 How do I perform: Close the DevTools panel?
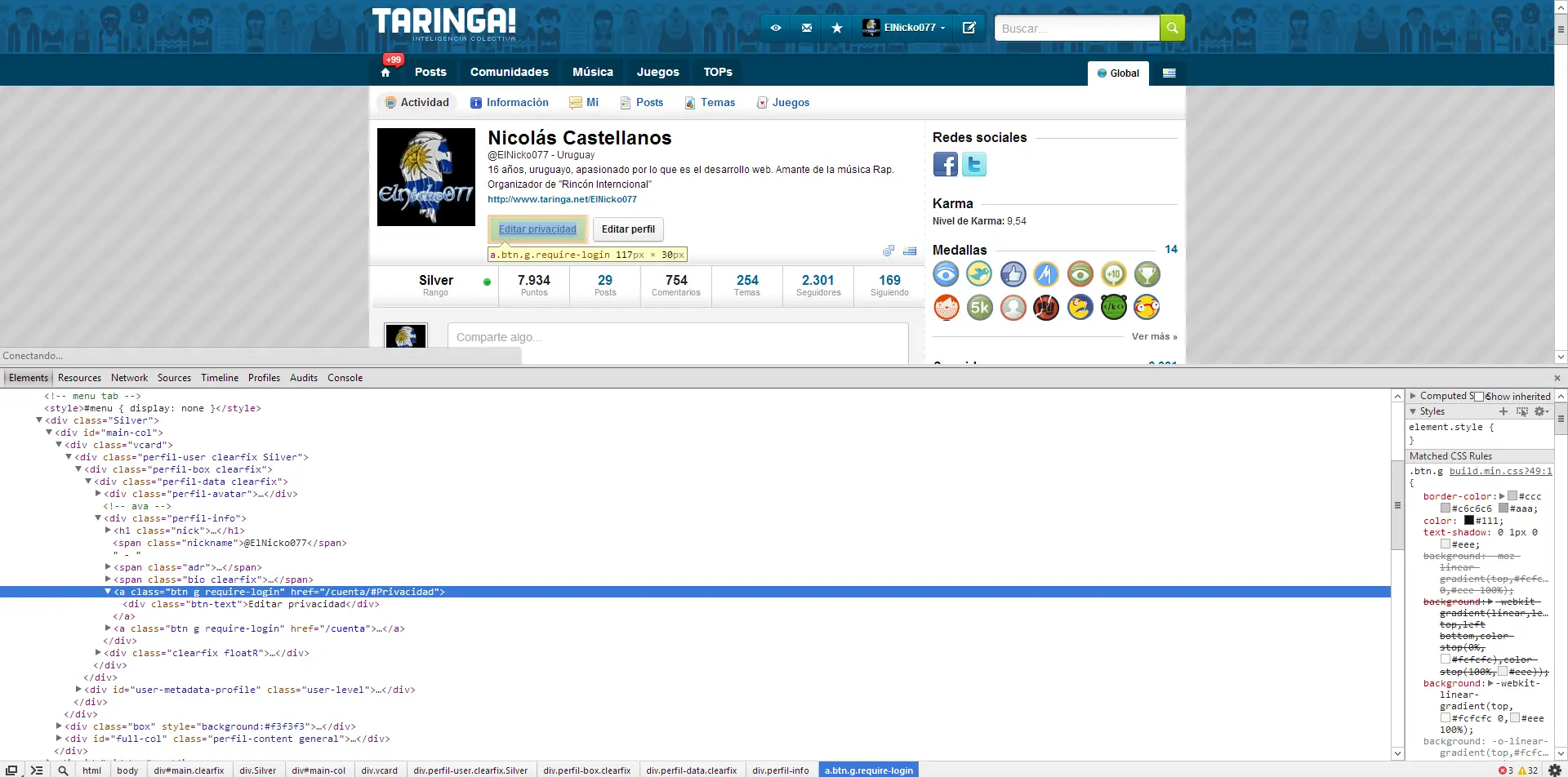click(x=1557, y=378)
